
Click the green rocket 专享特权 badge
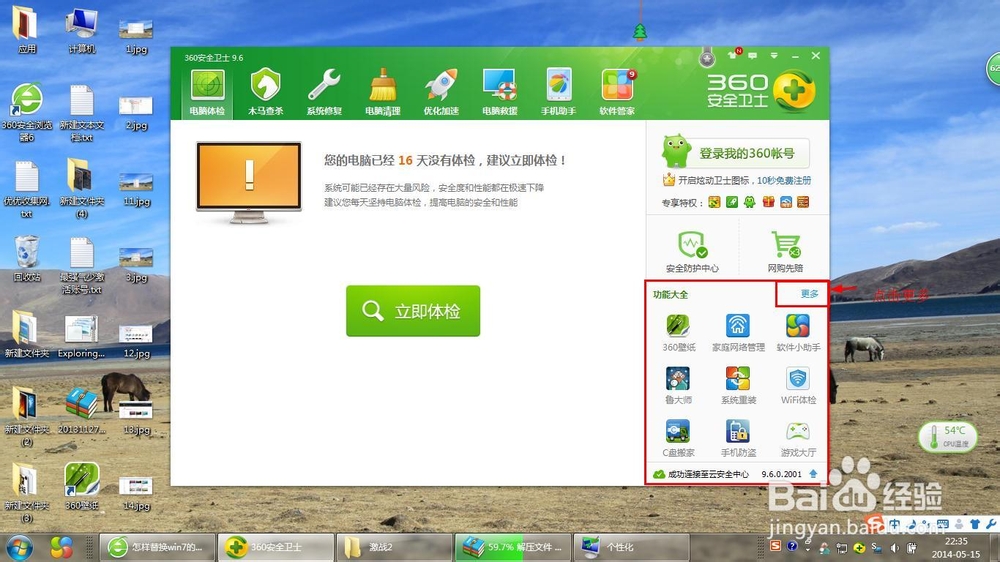732,202
